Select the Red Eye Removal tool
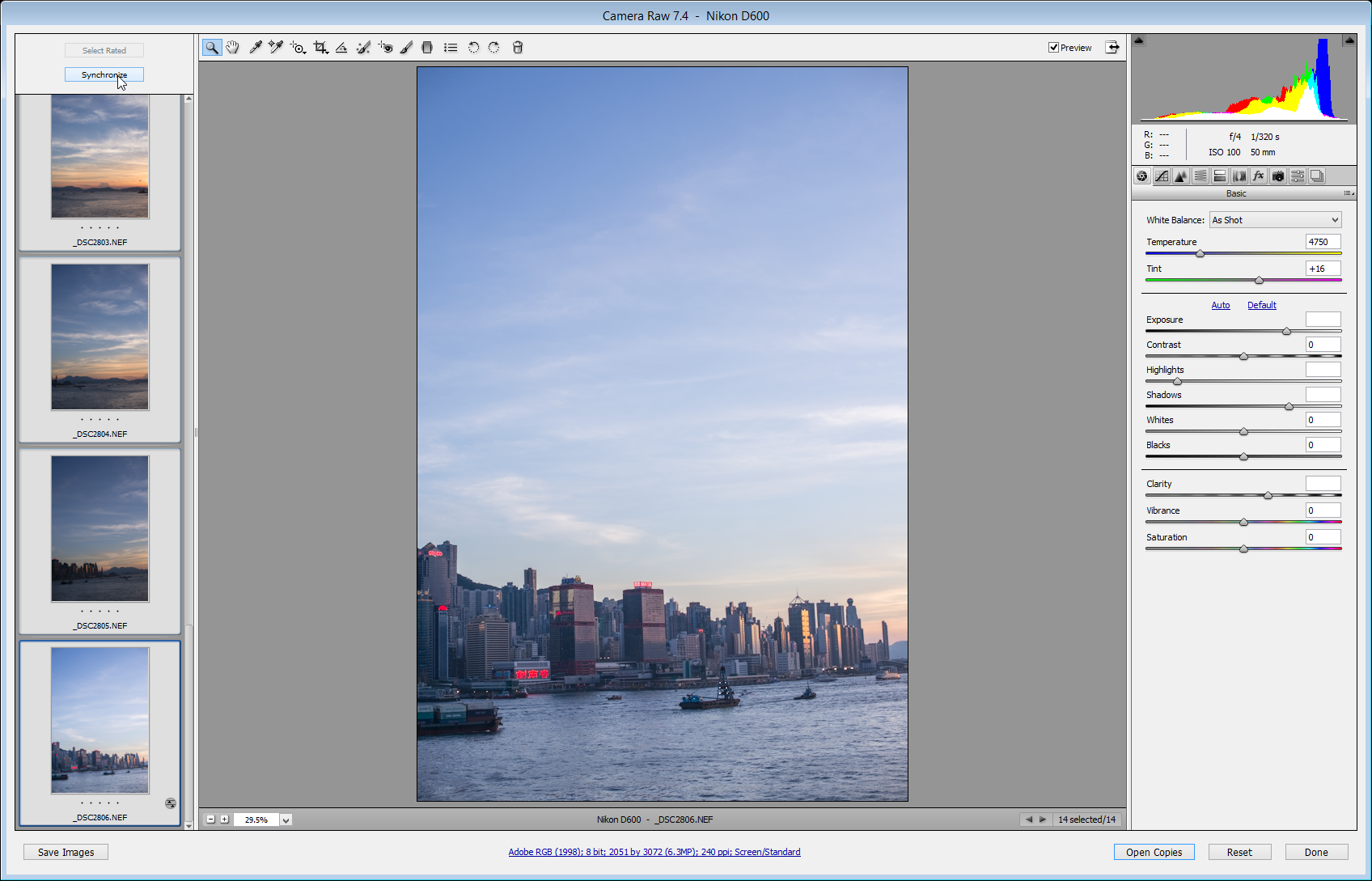The height and width of the screenshot is (881, 1372). click(385, 48)
